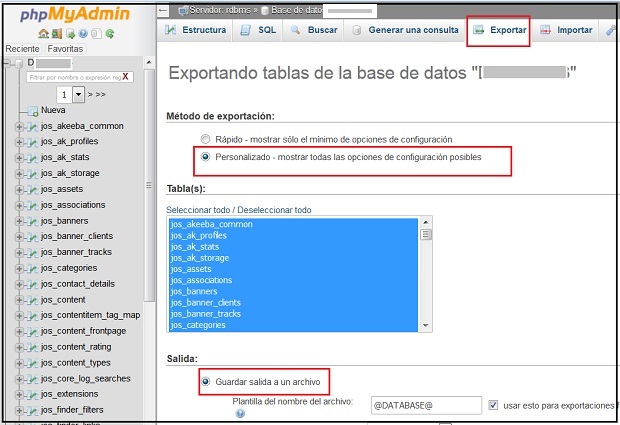The width and height of the screenshot is (620, 425).
Task: Expand jos_content_frontpage tree node
Action: [19, 332]
